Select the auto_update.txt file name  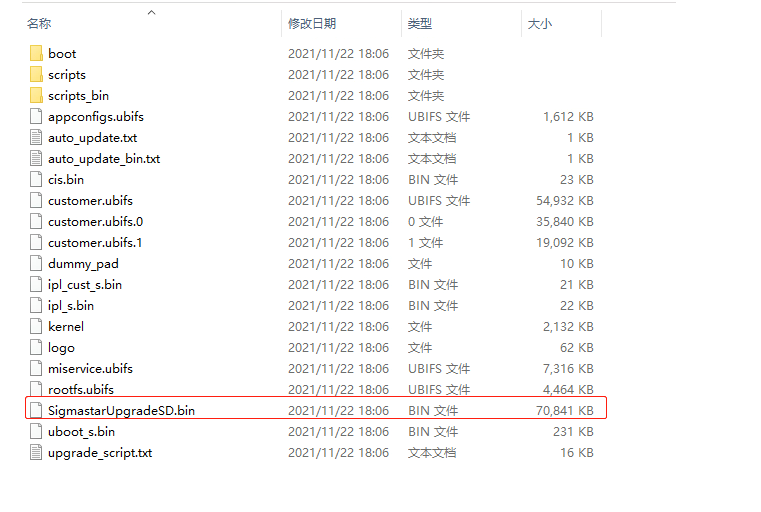tap(92, 138)
